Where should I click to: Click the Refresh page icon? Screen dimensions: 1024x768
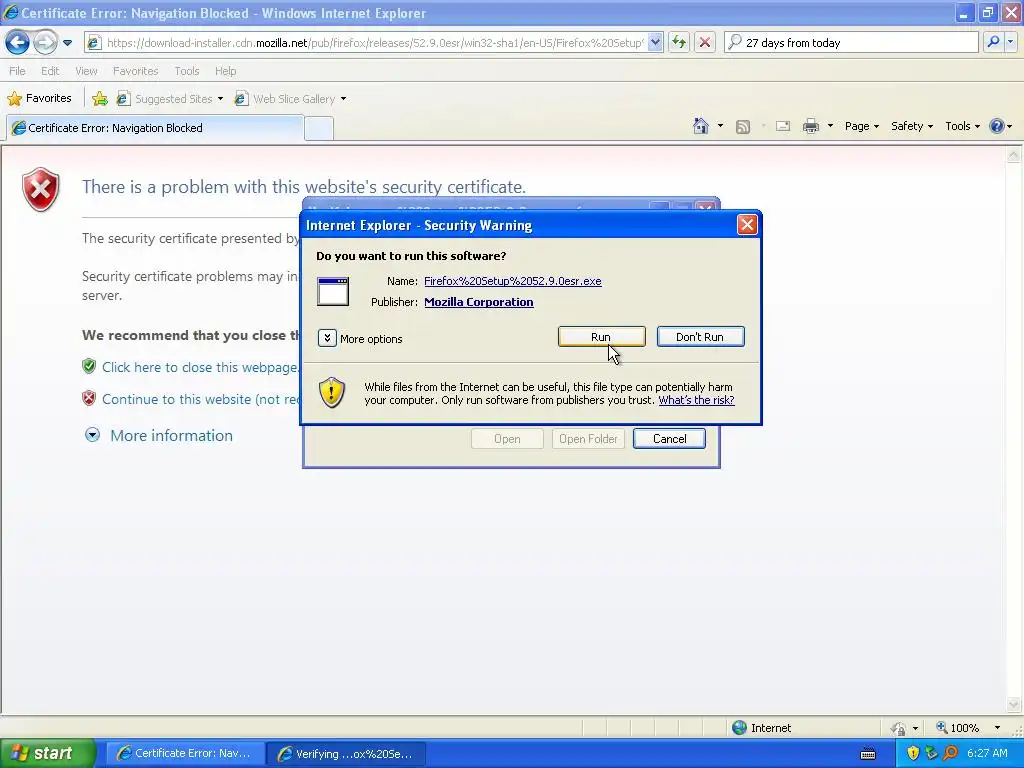[679, 43]
